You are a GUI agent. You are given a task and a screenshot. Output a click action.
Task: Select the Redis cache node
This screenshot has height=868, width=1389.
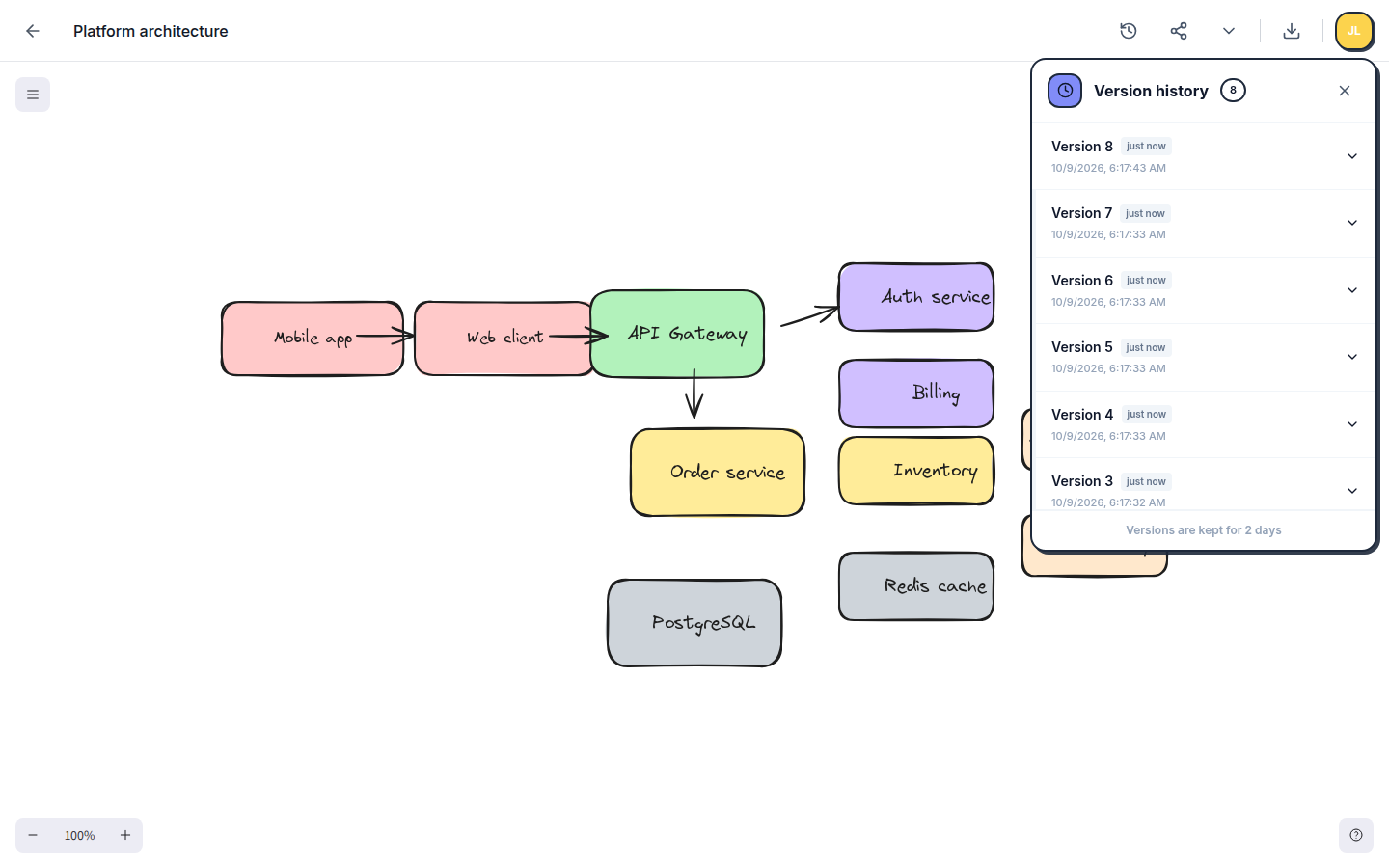pyautogui.click(x=916, y=586)
